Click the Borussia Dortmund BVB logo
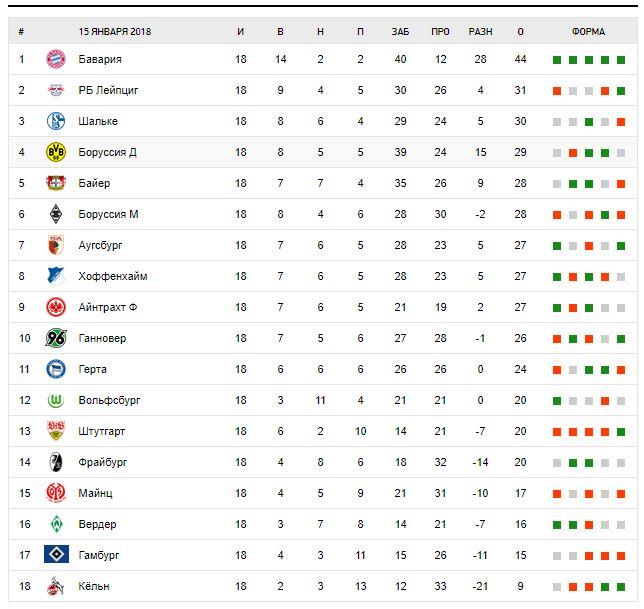The height and width of the screenshot is (609, 644). pyautogui.click(x=55, y=153)
